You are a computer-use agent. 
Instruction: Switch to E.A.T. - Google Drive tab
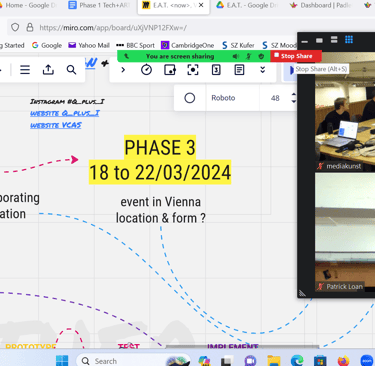point(247,5)
